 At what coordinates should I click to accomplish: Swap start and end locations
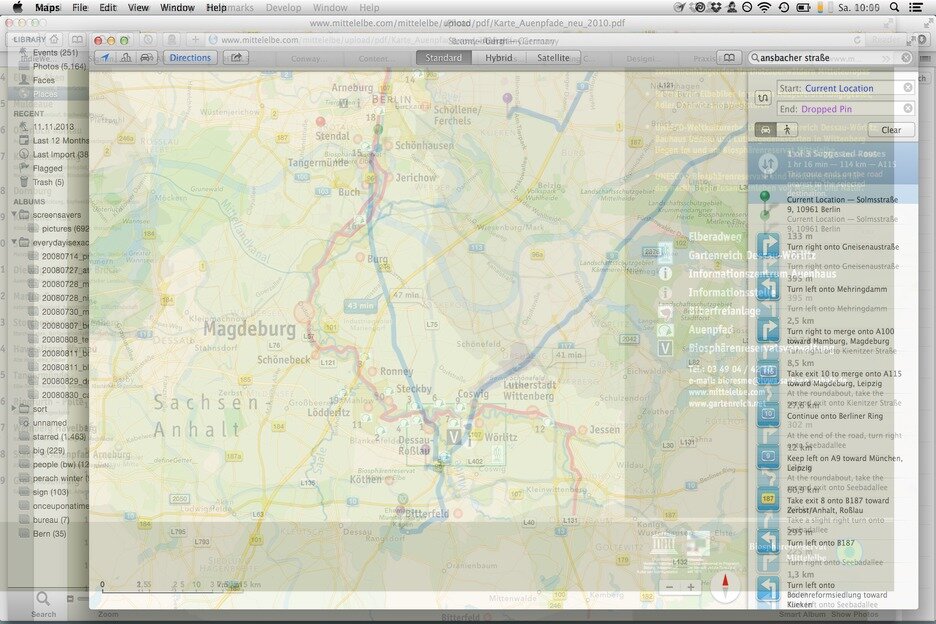coord(763,98)
